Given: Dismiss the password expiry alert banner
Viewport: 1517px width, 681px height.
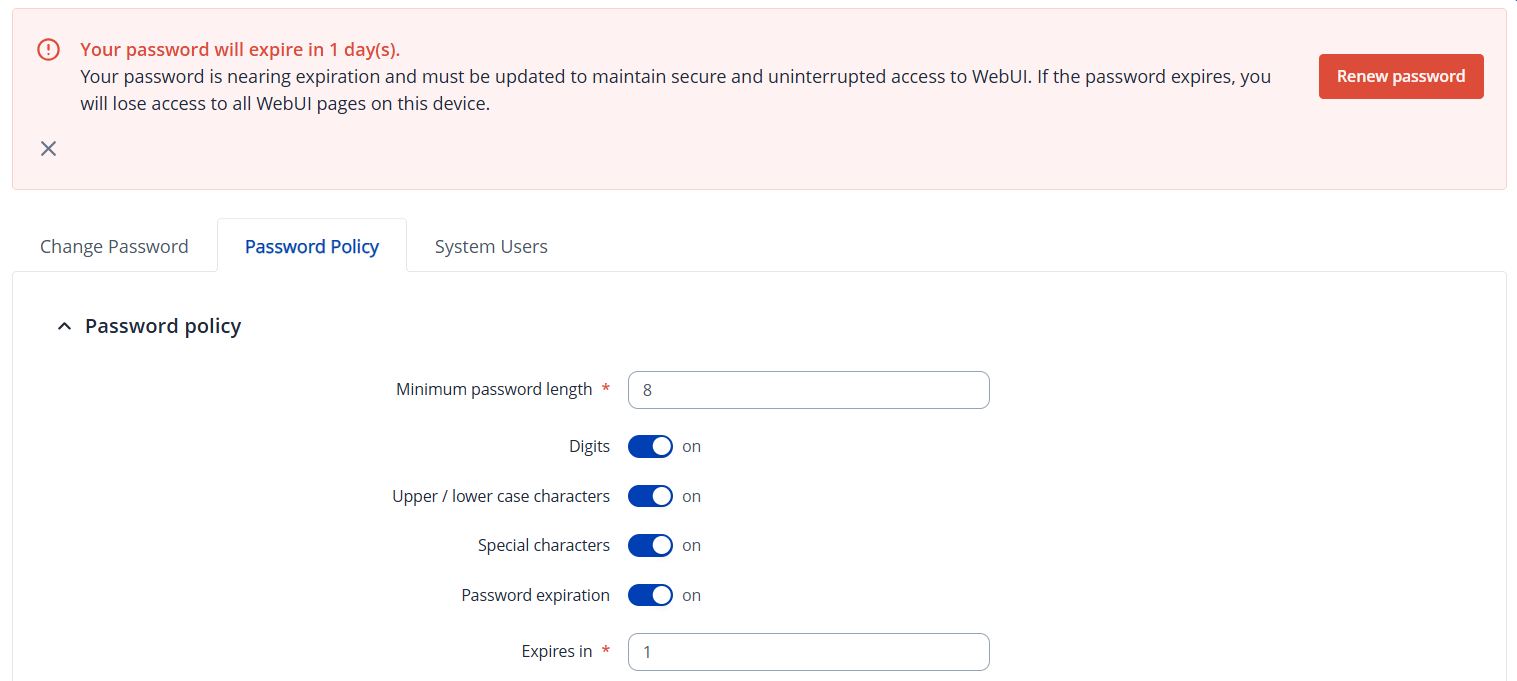Looking at the screenshot, I should coord(48,149).
